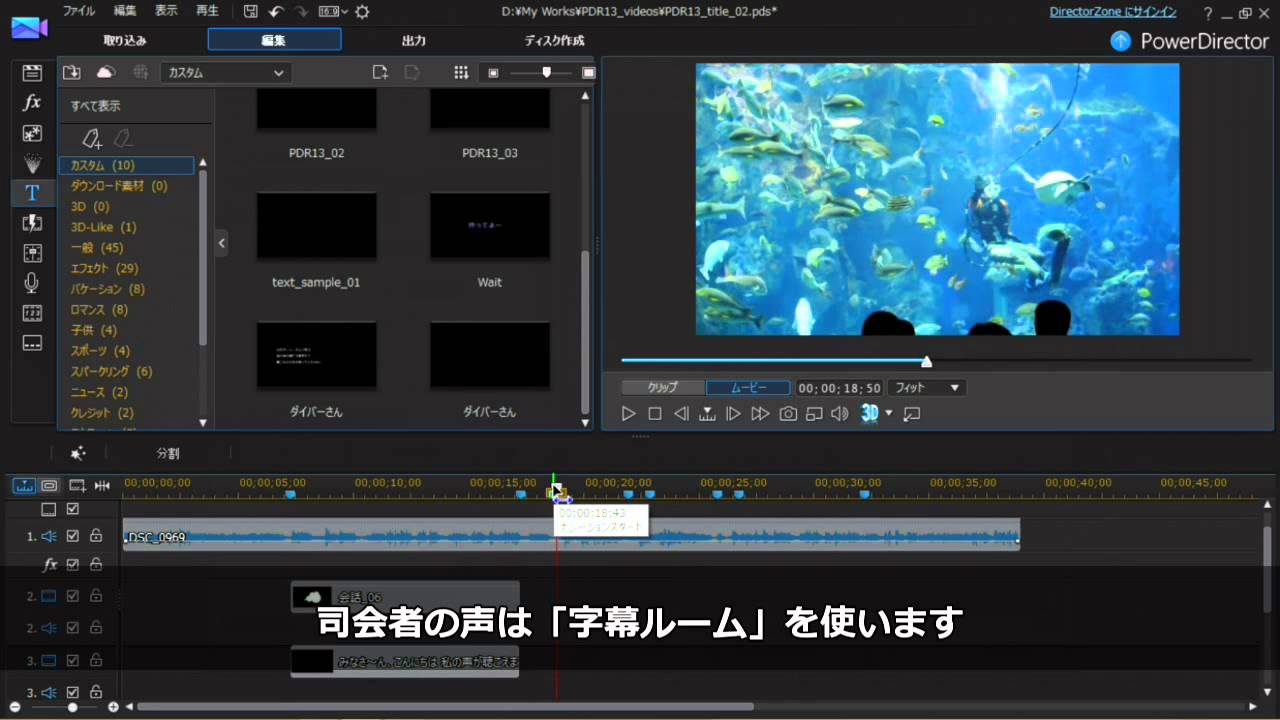Open the Transition Room lightning icon
1280x720 pixels.
tap(32, 223)
